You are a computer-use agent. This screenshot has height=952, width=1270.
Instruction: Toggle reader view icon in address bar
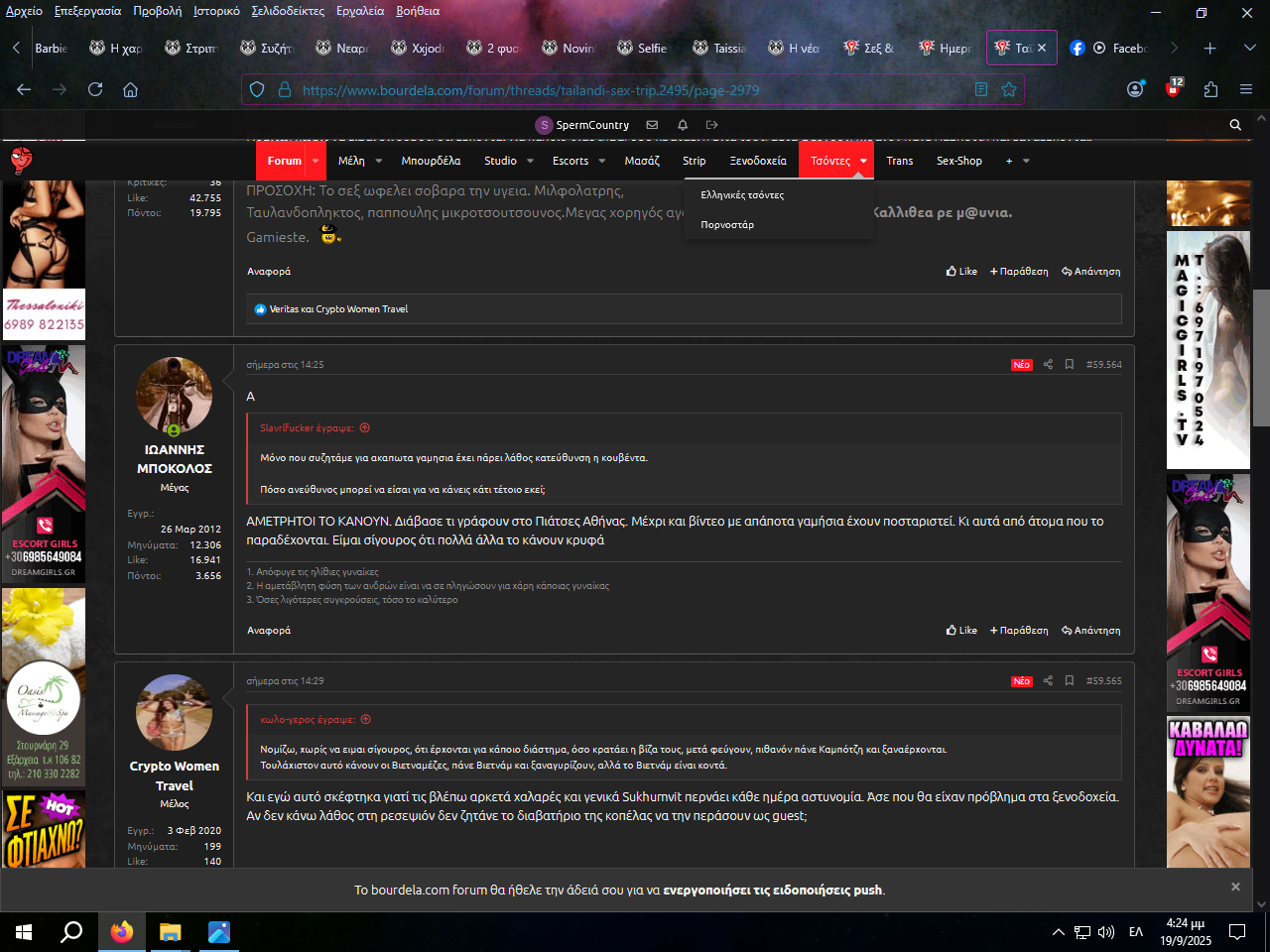[x=981, y=89]
